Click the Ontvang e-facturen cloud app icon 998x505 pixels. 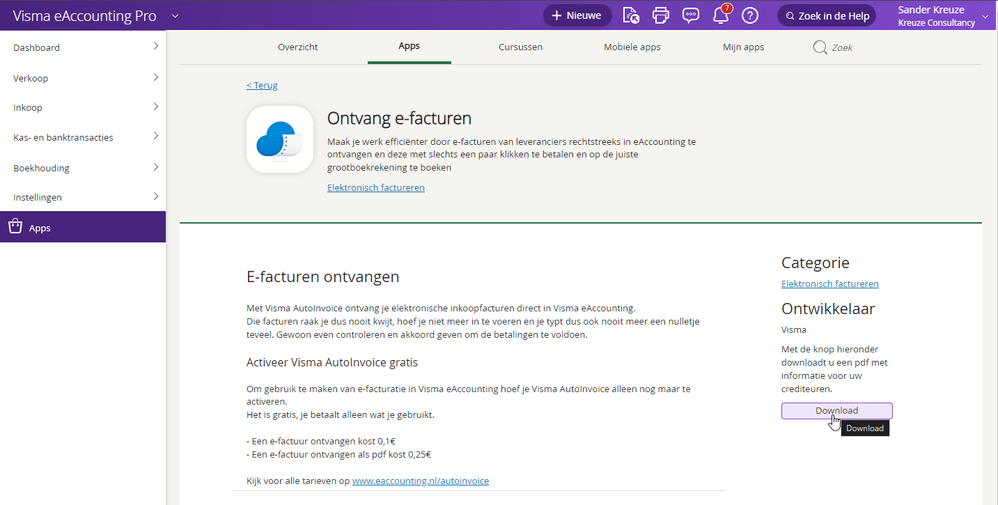(x=280, y=140)
